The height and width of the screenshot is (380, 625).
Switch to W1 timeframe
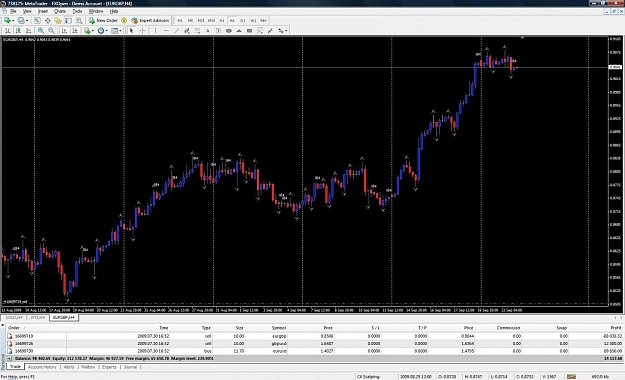[253, 20]
